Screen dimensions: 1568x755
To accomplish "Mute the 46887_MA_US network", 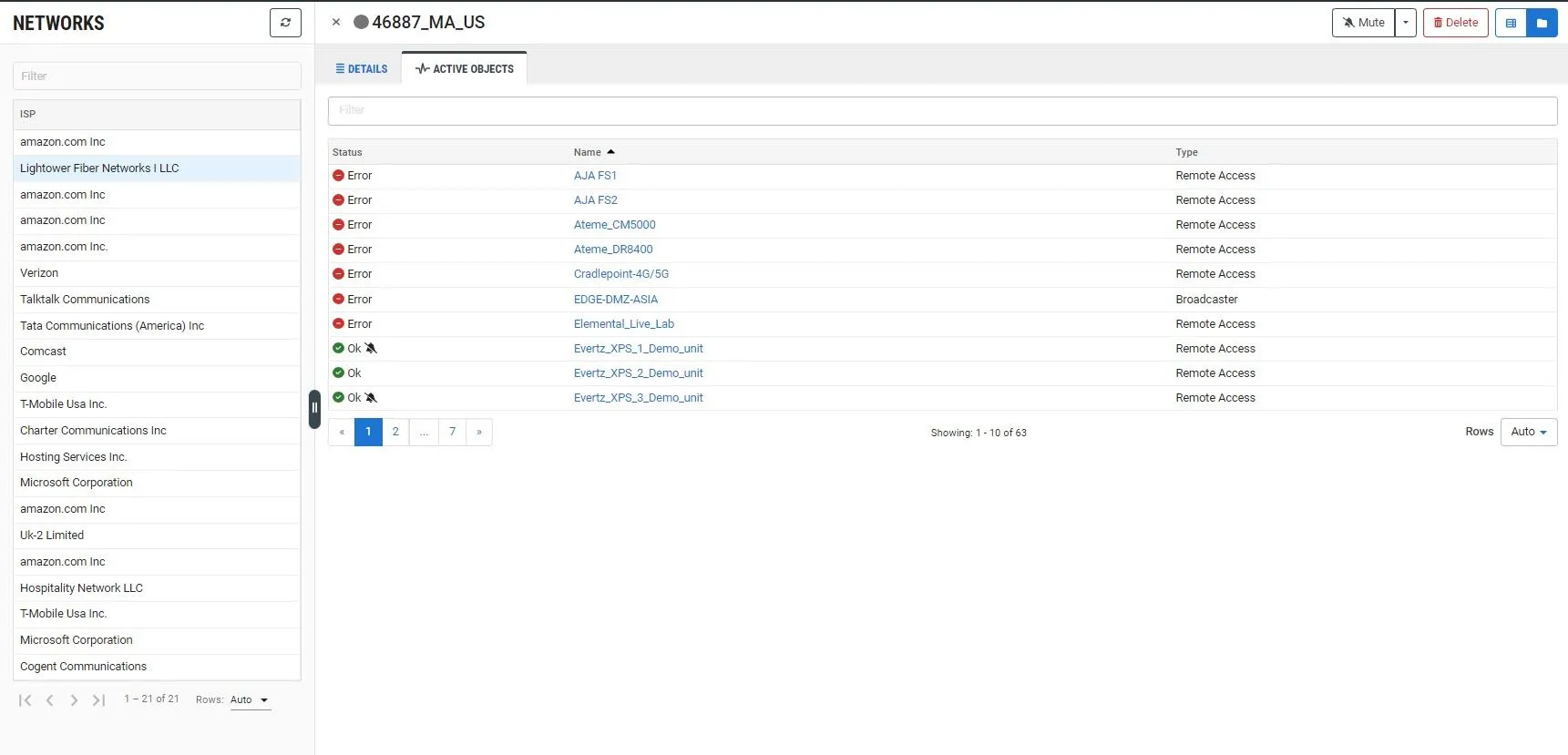I will pyautogui.click(x=1363, y=23).
